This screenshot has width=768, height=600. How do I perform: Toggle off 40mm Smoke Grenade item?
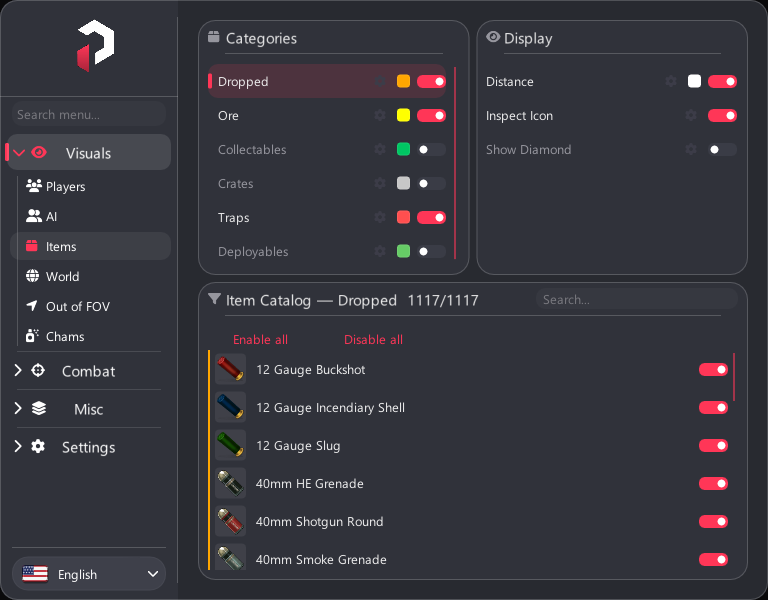click(713, 559)
